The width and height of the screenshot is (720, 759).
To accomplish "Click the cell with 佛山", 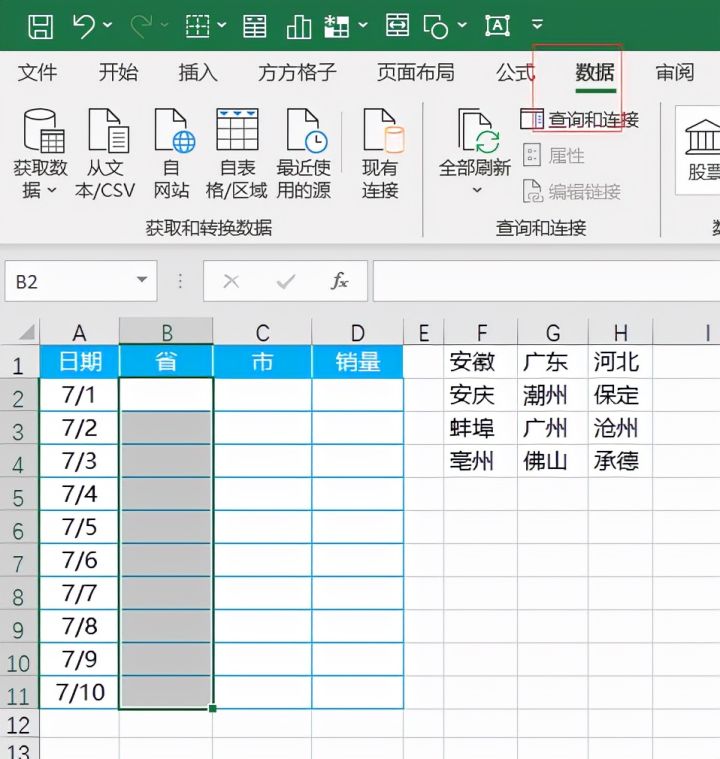I will click(553, 461).
